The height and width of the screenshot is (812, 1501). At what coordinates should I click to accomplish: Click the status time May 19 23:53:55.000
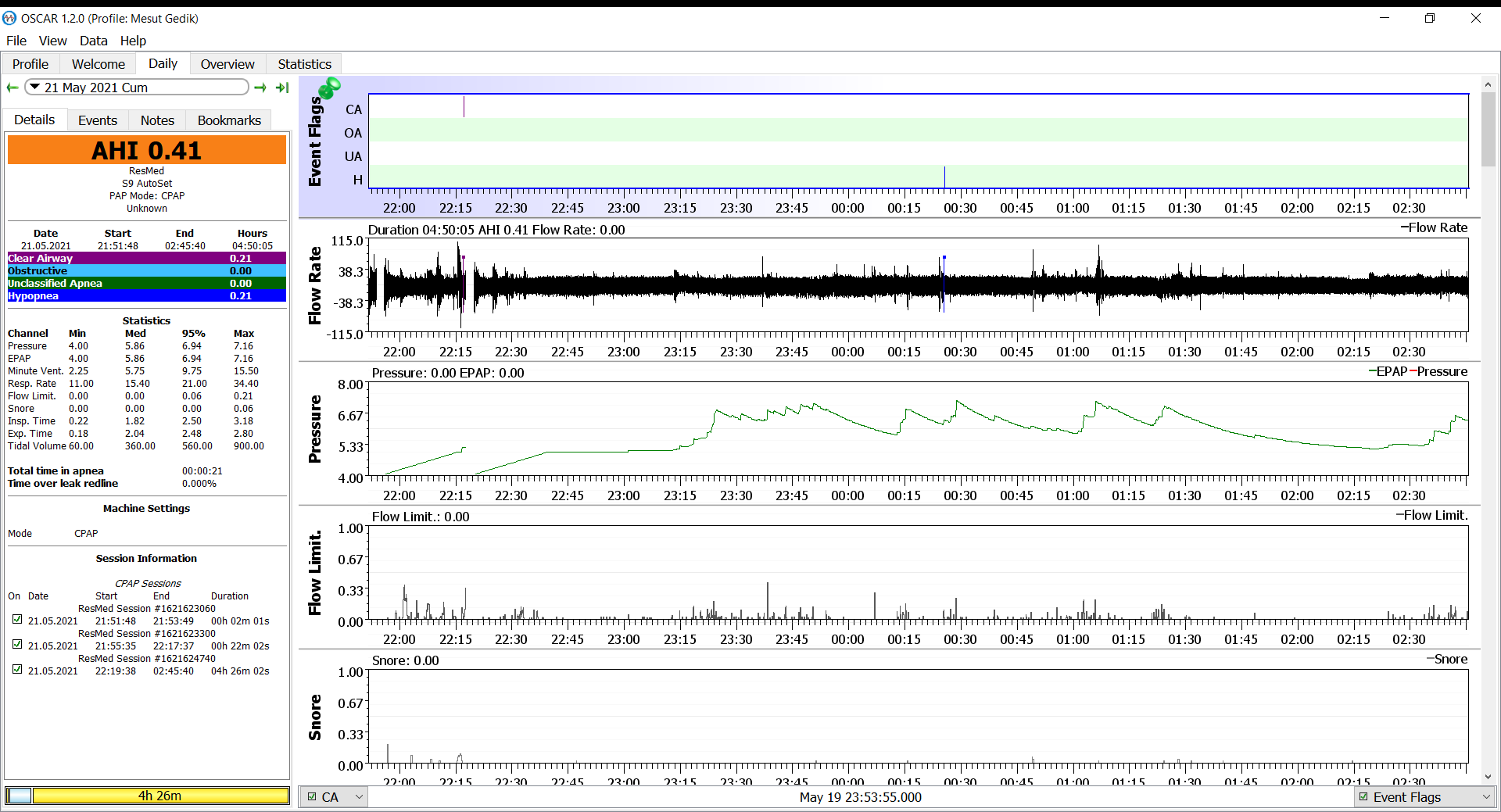pyautogui.click(x=860, y=797)
